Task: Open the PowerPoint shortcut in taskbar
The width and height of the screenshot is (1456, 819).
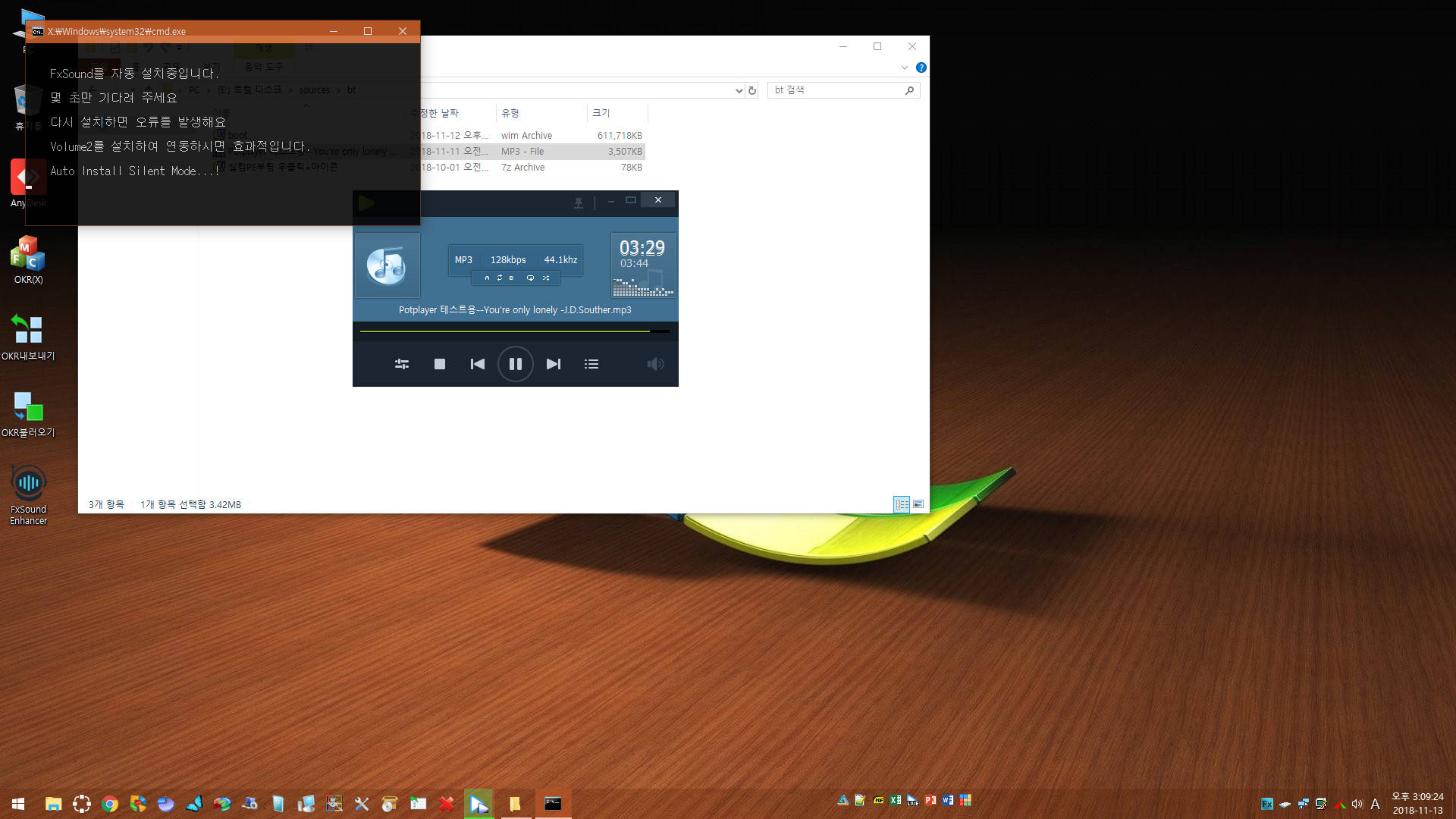Action: coord(930,800)
